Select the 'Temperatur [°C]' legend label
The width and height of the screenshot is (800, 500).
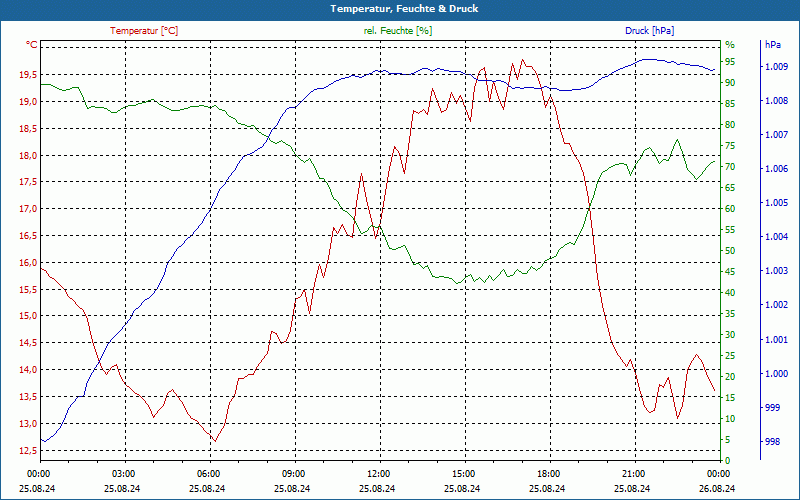click(x=144, y=31)
